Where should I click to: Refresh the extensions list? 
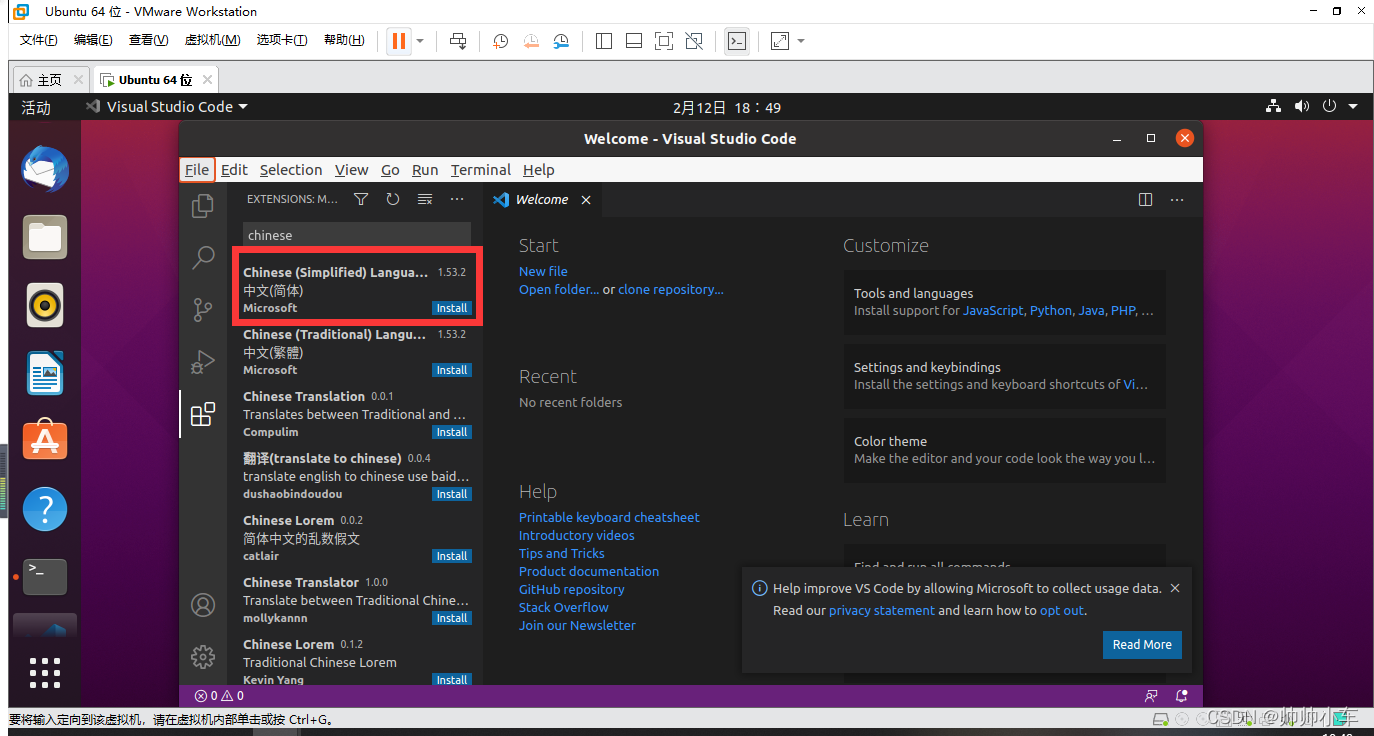(393, 199)
